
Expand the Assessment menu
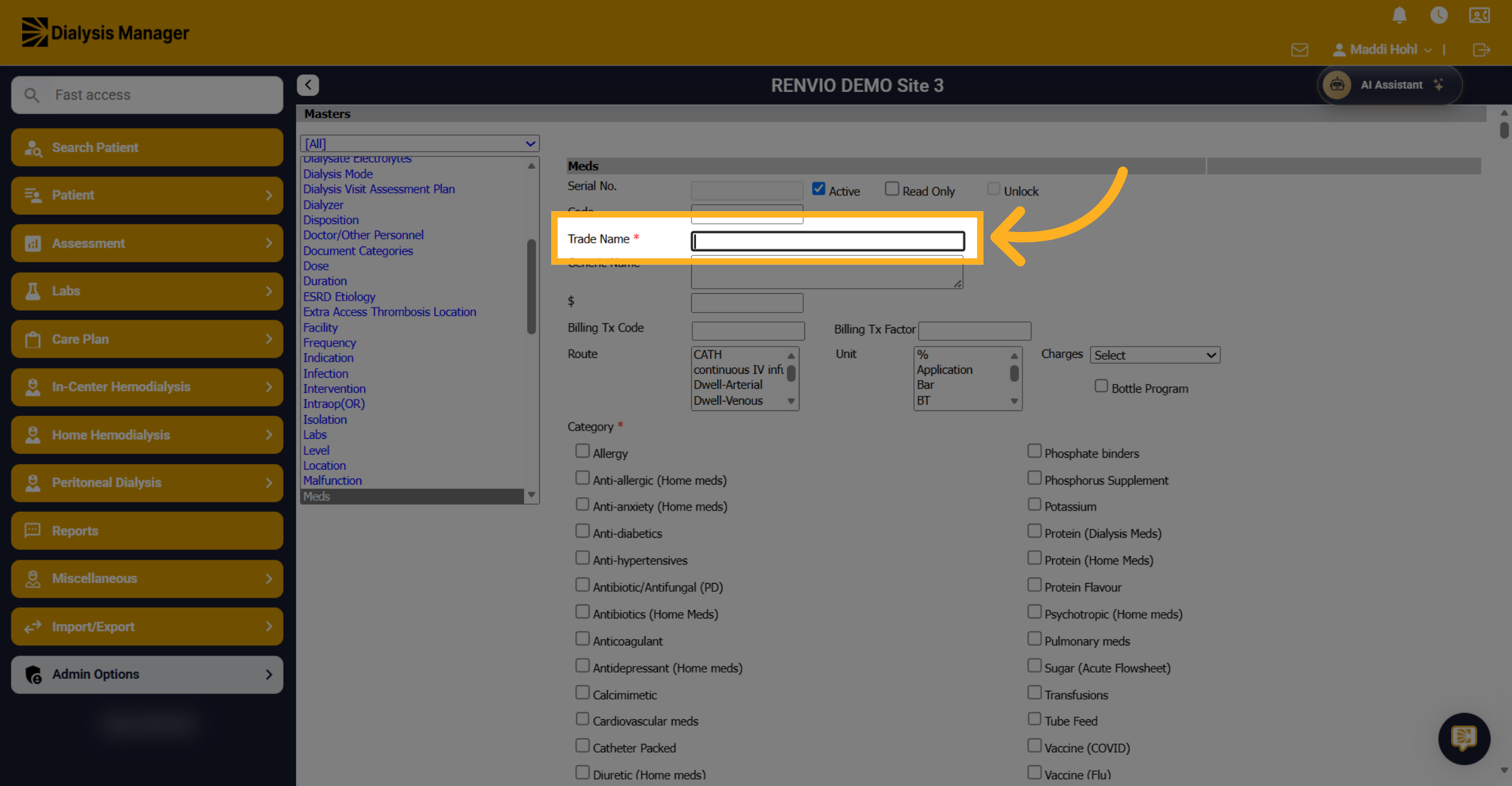[x=147, y=243]
